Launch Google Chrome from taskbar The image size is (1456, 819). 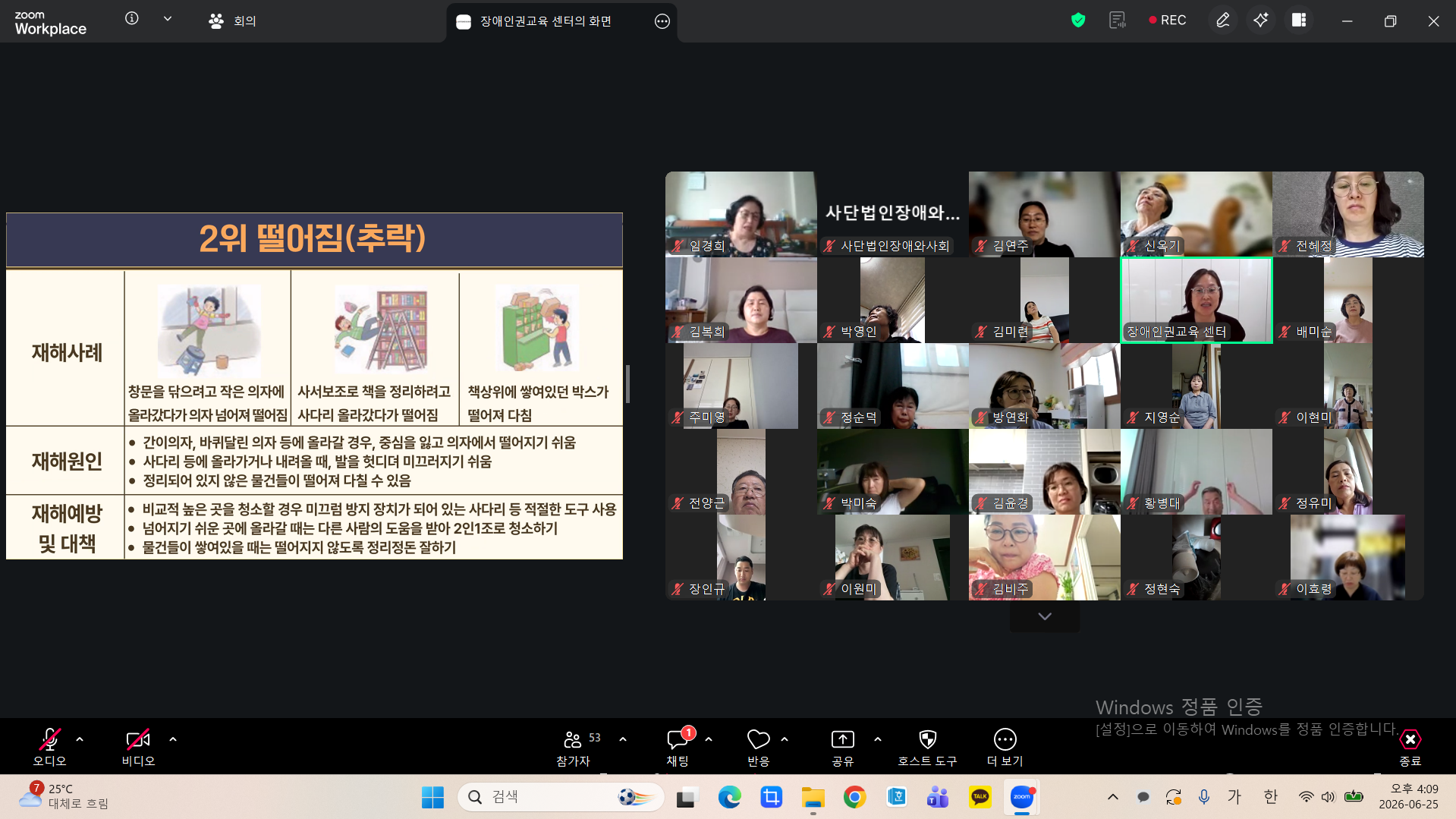pos(854,797)
